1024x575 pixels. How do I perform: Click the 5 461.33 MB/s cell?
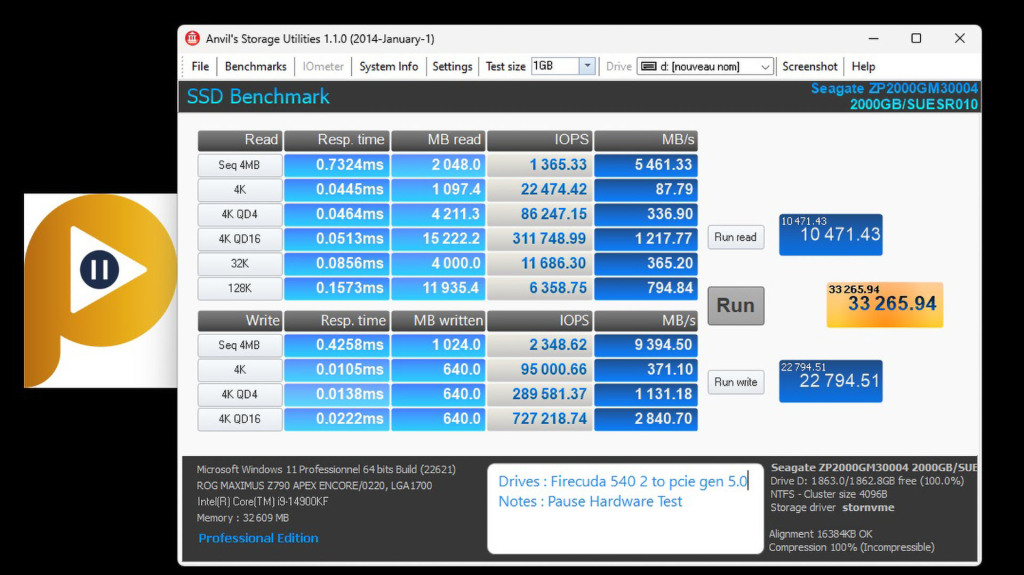tap(646, 165)
